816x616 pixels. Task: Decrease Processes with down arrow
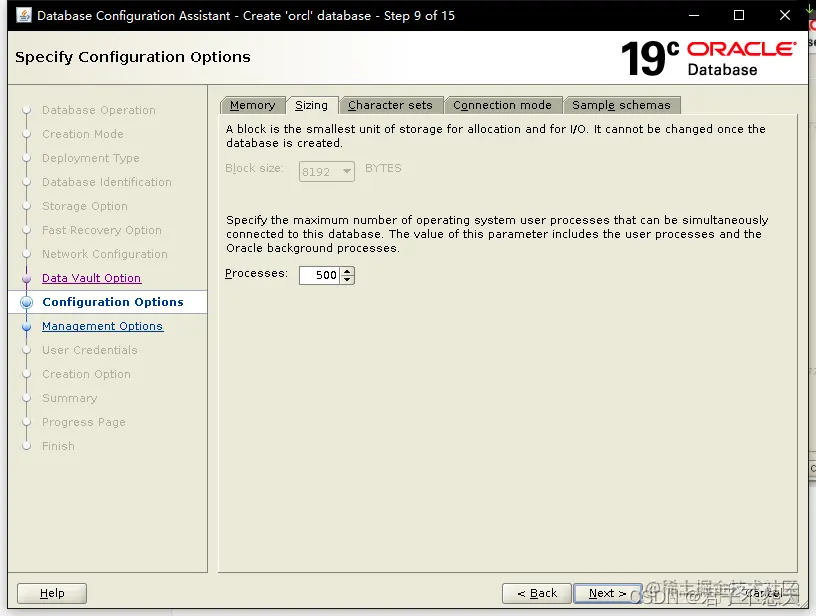(347, 280)
